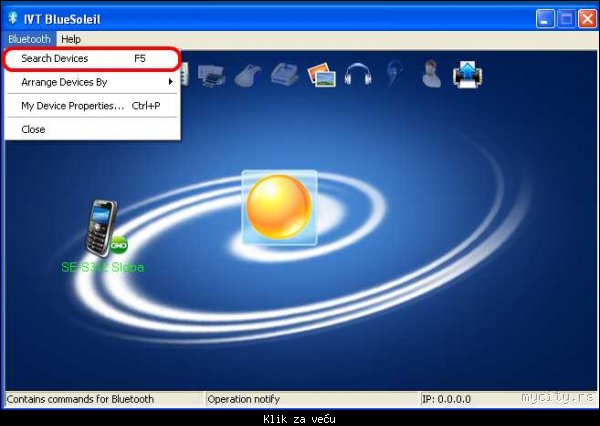The image size is (600, 426).
Task: Click the person synchronization service icon
Action: [431, 73]
